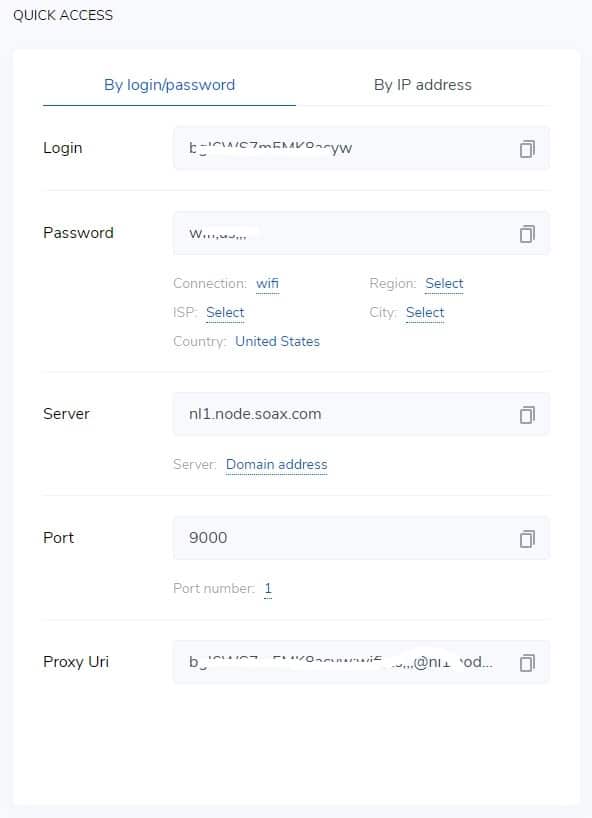Click into the Password field
This screenshot has width=592, height=818.
[x=361, y=233]
